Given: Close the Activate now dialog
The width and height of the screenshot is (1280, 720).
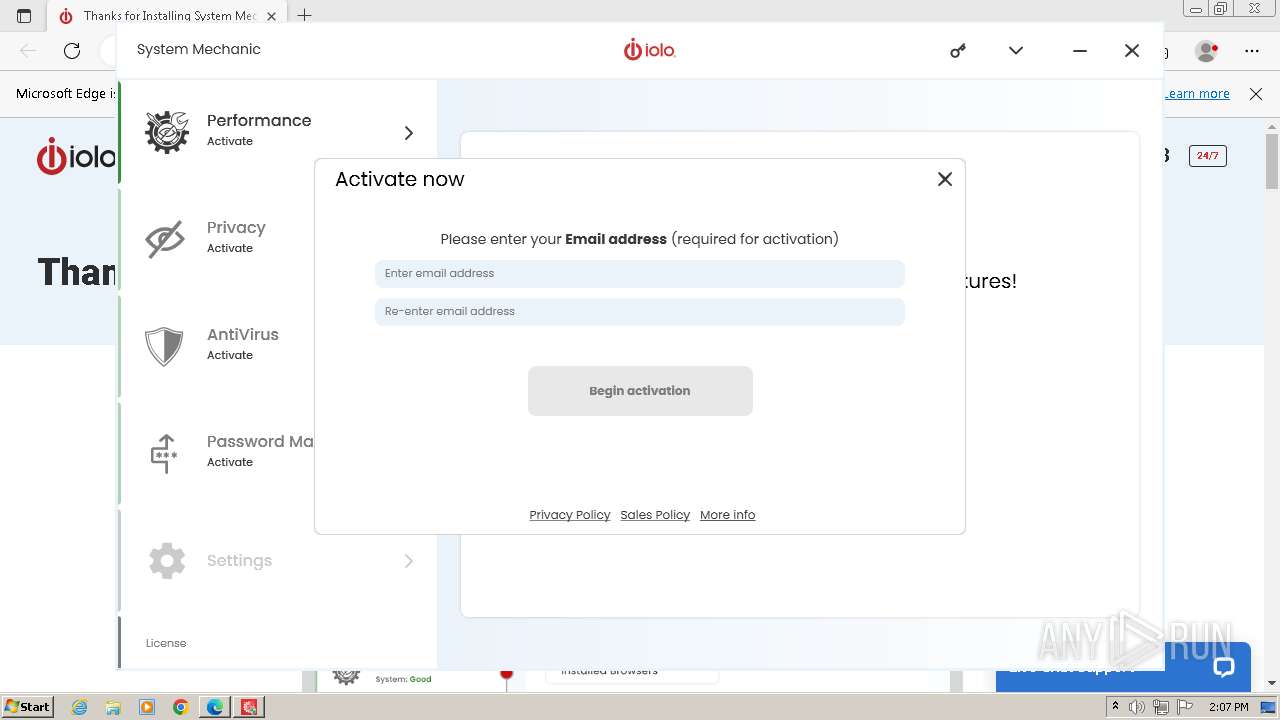Looking at the screenshot, I should (945, 179).
